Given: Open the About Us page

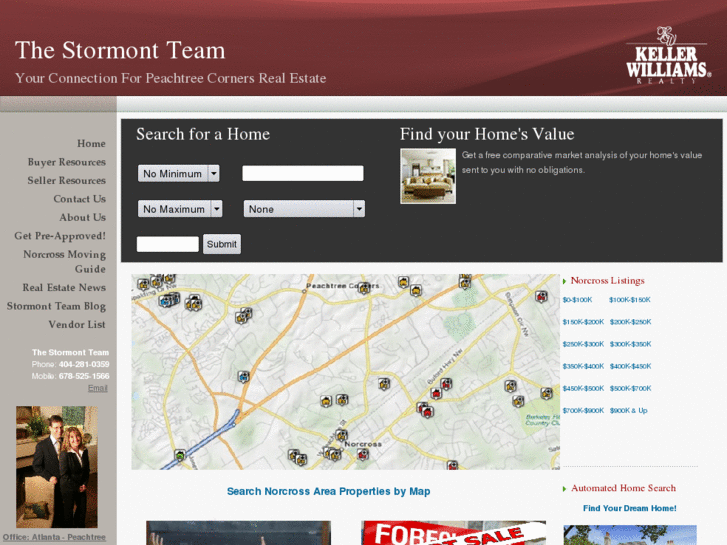Looking at the screenshot, I should pyautogui.click(x=83, y=218).
